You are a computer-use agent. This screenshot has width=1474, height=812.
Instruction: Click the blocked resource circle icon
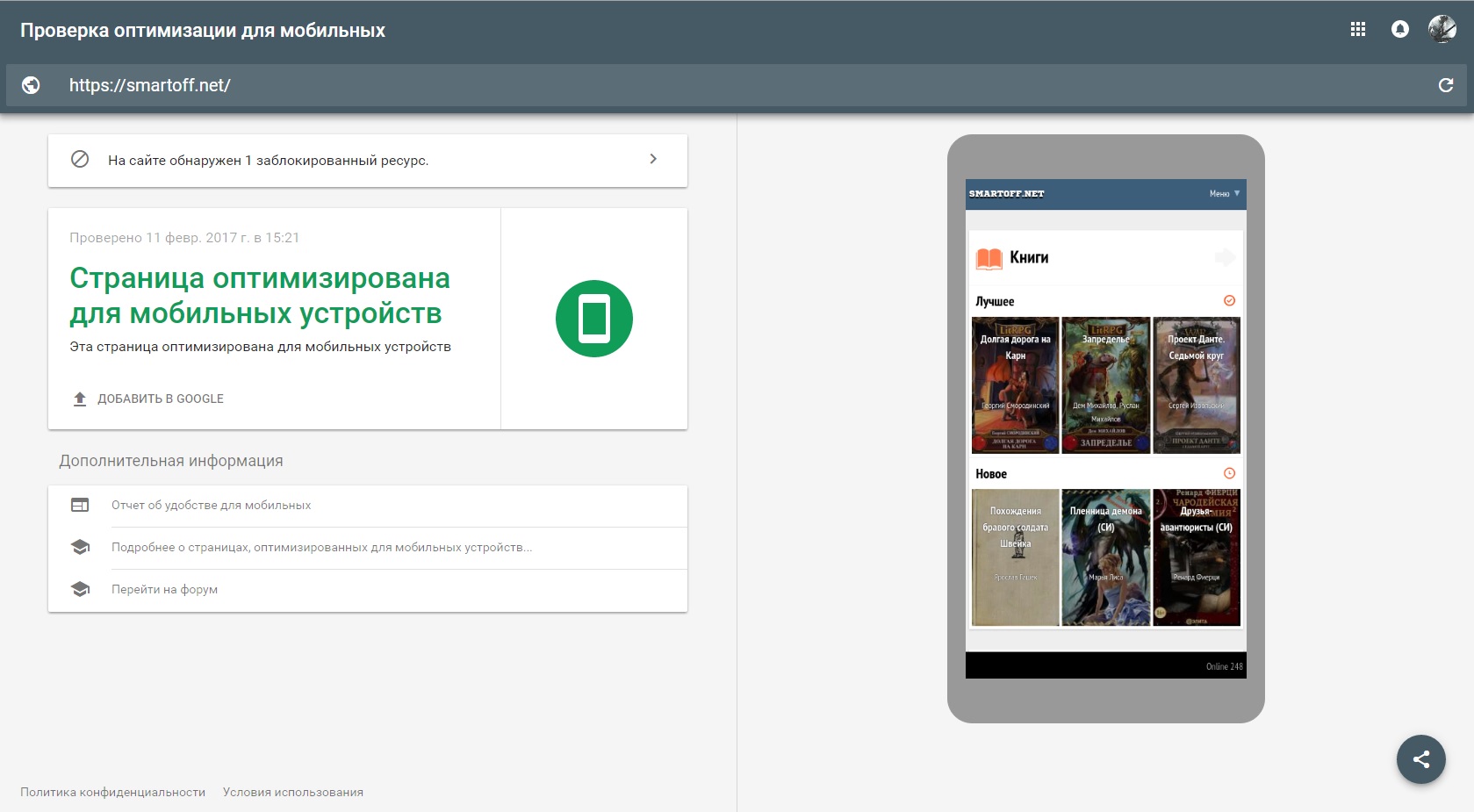[x=80, y=160]
